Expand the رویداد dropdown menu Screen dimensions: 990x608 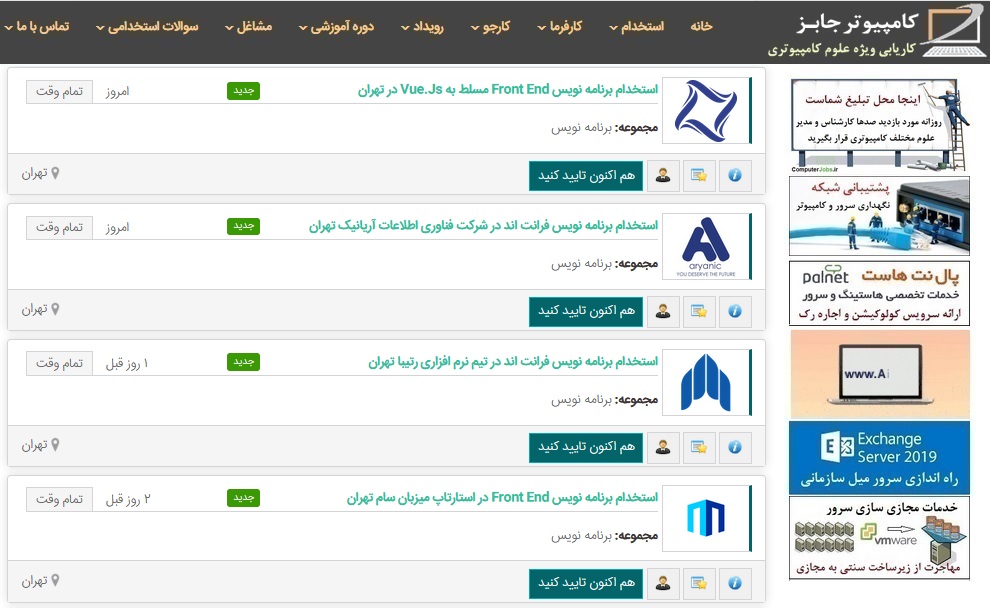(x=422, y=27)
